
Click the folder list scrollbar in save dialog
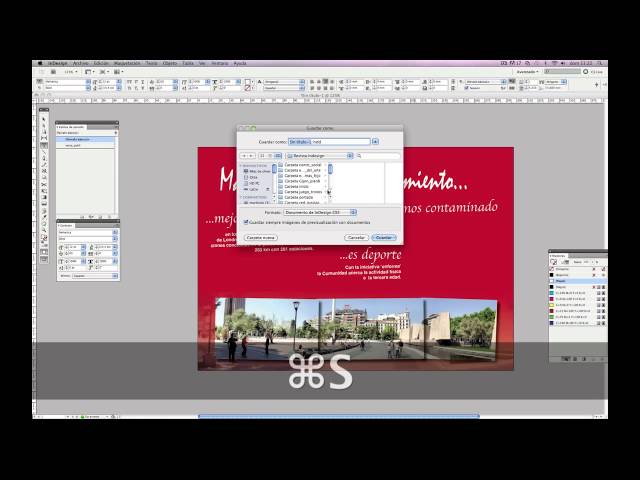pyautogui.click(x=330, y=169)
